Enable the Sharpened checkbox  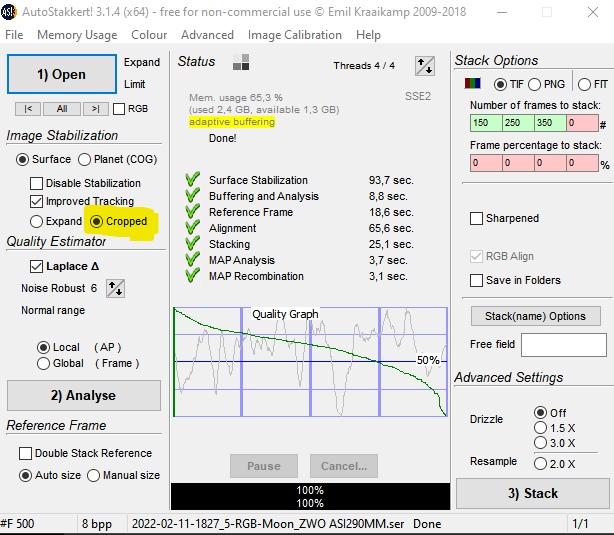pyautogui.click(x=476, y=219)
